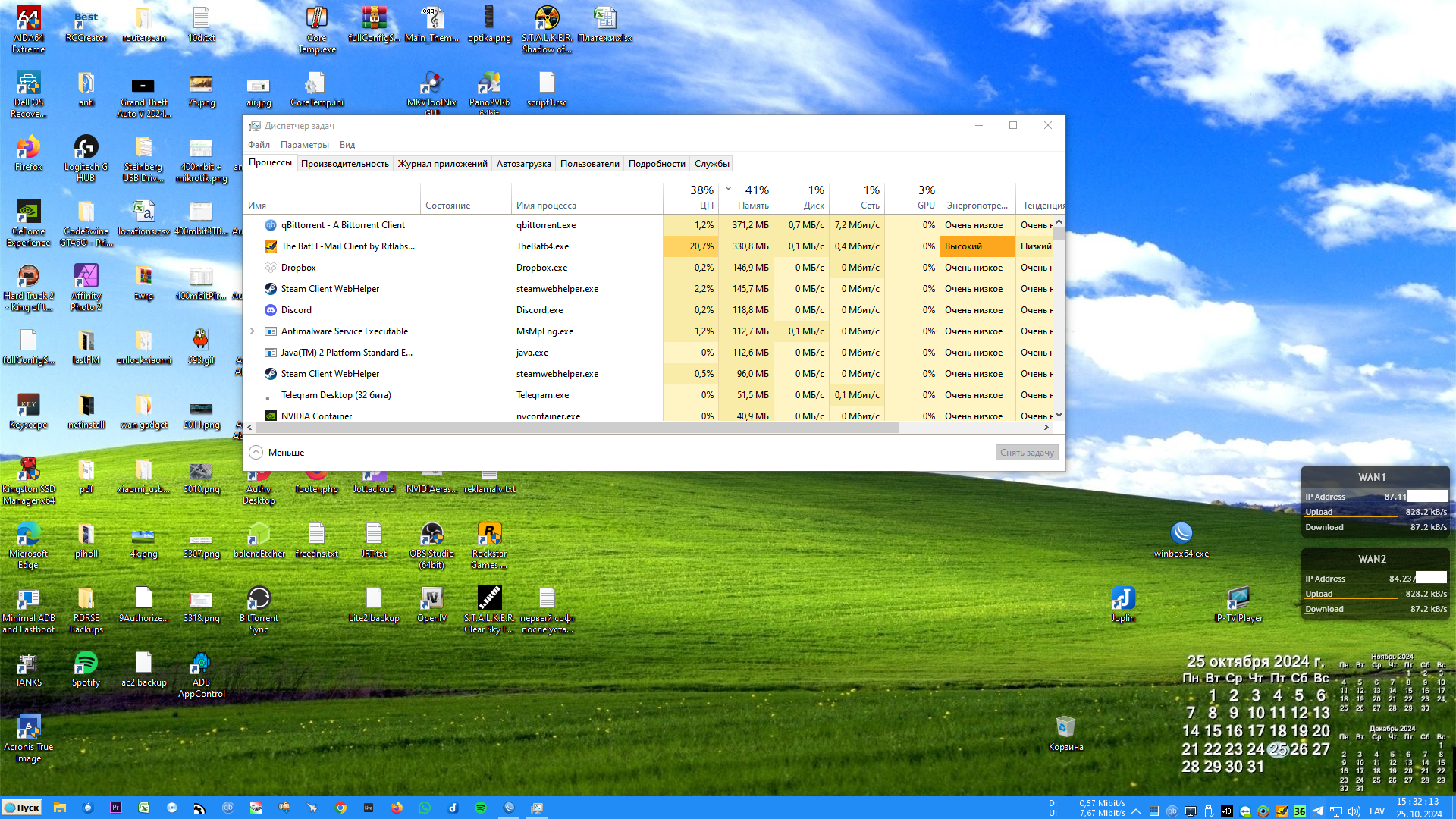Open the Параметры menu
1456x819 pixels.
[x=304, y=145]
